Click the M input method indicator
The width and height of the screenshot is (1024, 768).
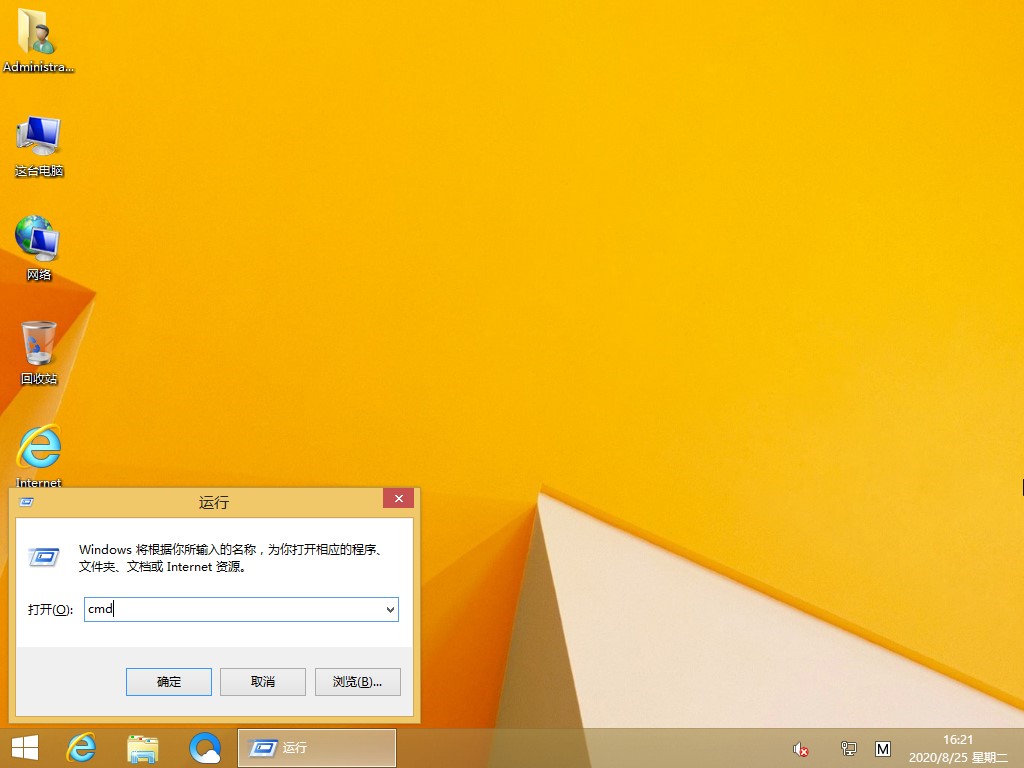[x=884, y=748]
